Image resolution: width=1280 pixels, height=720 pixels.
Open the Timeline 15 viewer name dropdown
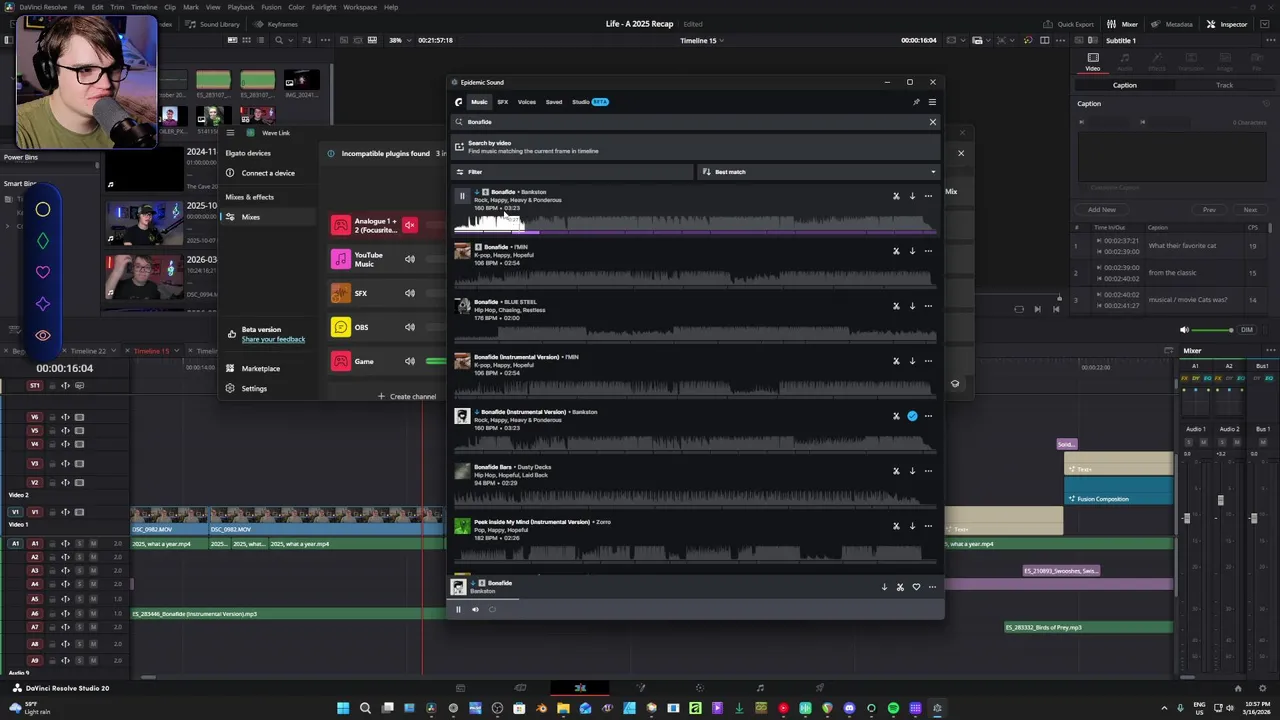(x=702, y=40)
